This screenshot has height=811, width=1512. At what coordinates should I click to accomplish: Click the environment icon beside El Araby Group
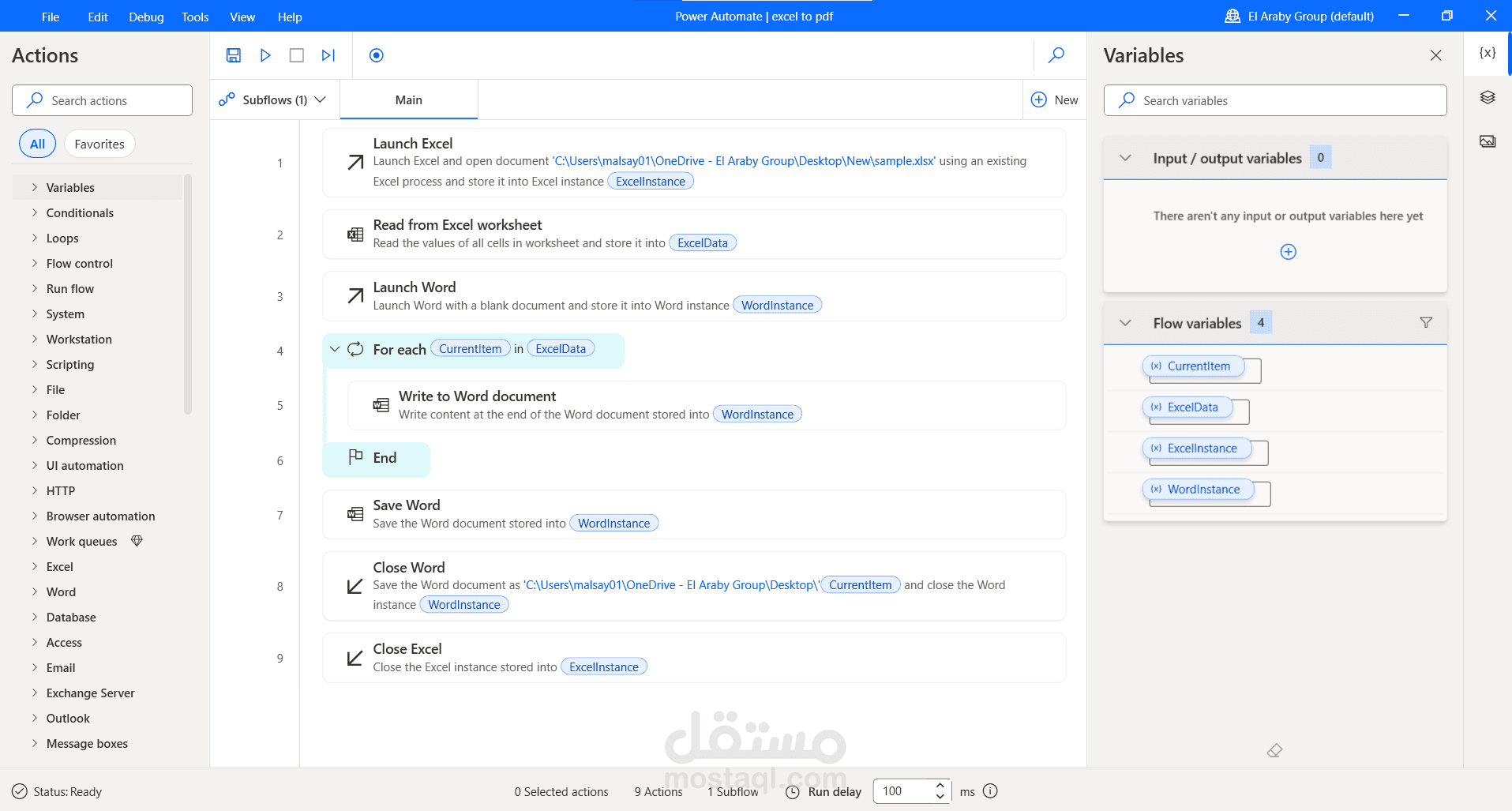point(1232,16)
